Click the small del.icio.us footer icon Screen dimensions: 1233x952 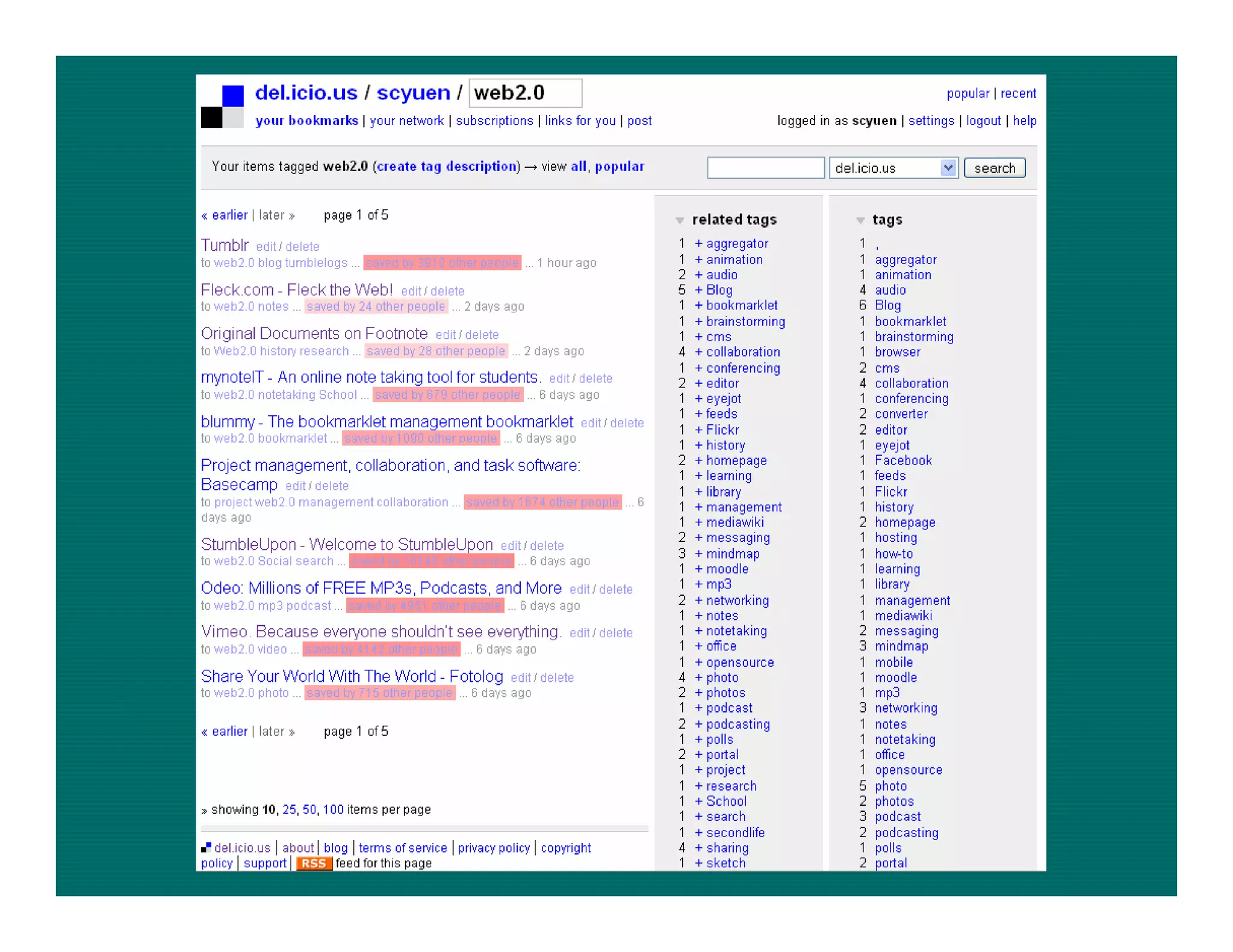point(206,847)
